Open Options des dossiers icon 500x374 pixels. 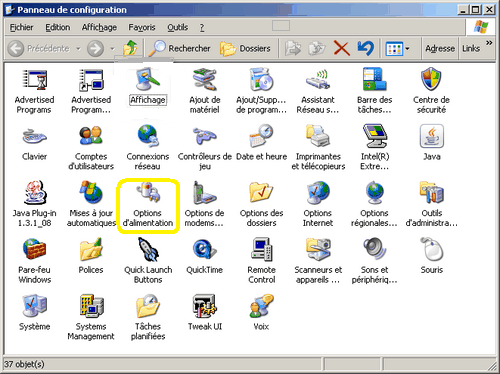coord(261,193)
